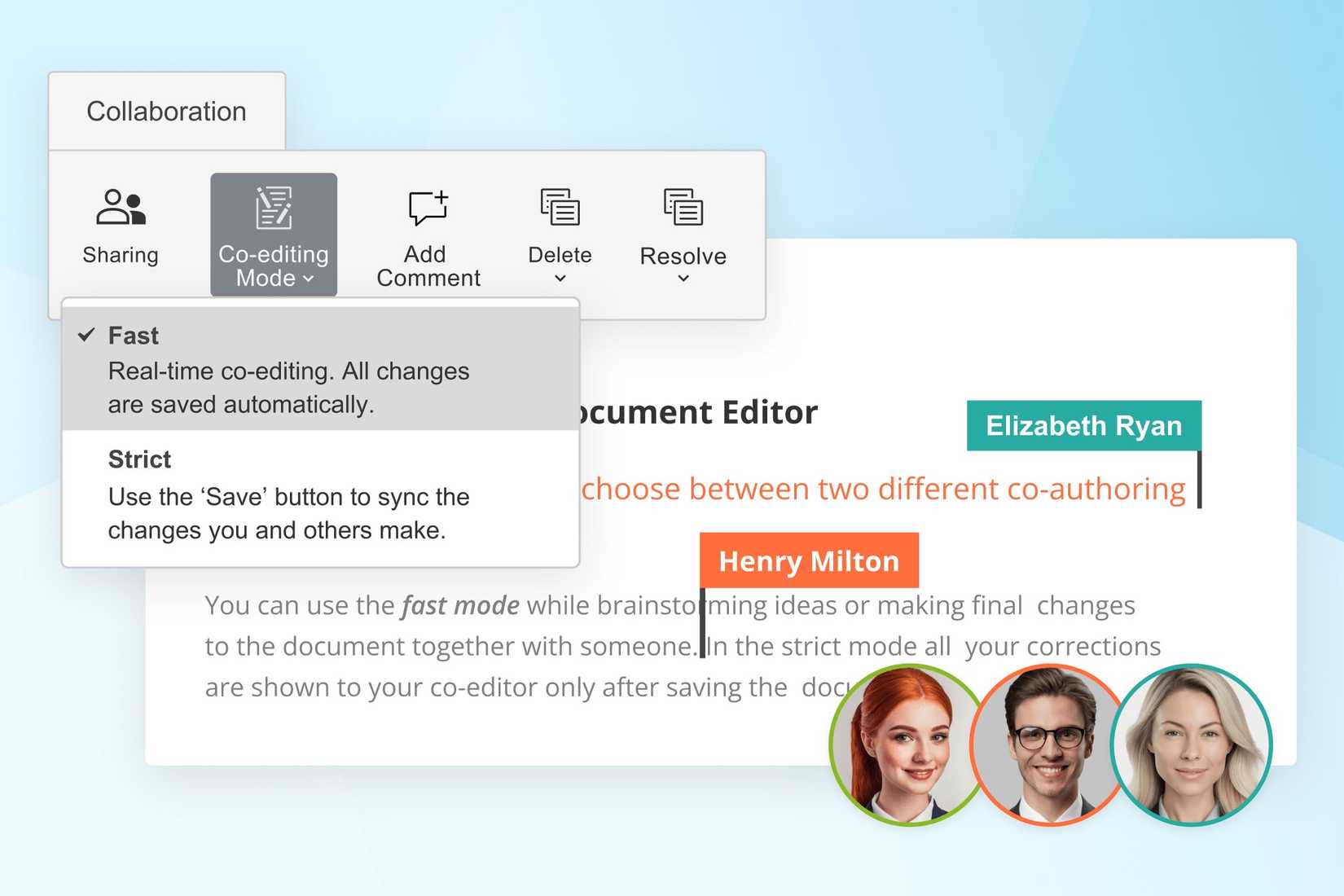Click the checkmark next to Fast
Viewport: 1344px width, 896px height.
point(86,334)
